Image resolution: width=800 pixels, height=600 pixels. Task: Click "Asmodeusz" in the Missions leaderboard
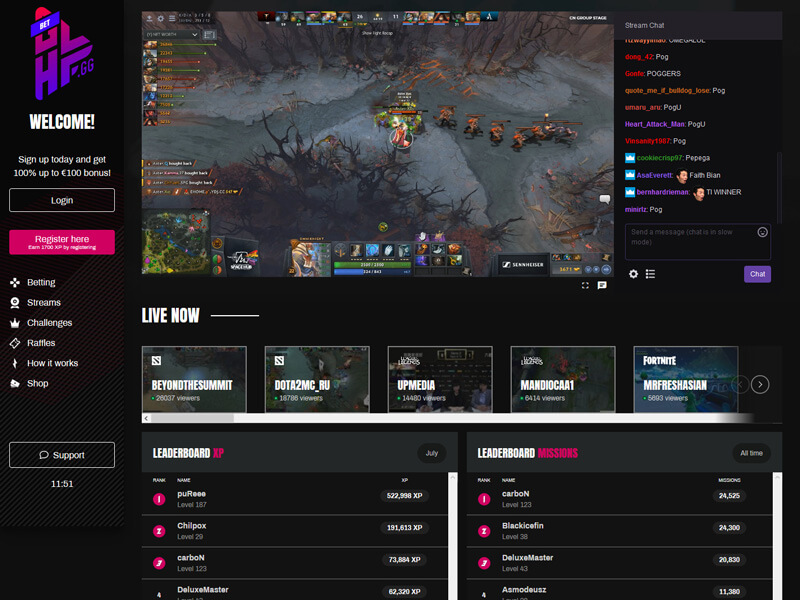pos(524,590)
